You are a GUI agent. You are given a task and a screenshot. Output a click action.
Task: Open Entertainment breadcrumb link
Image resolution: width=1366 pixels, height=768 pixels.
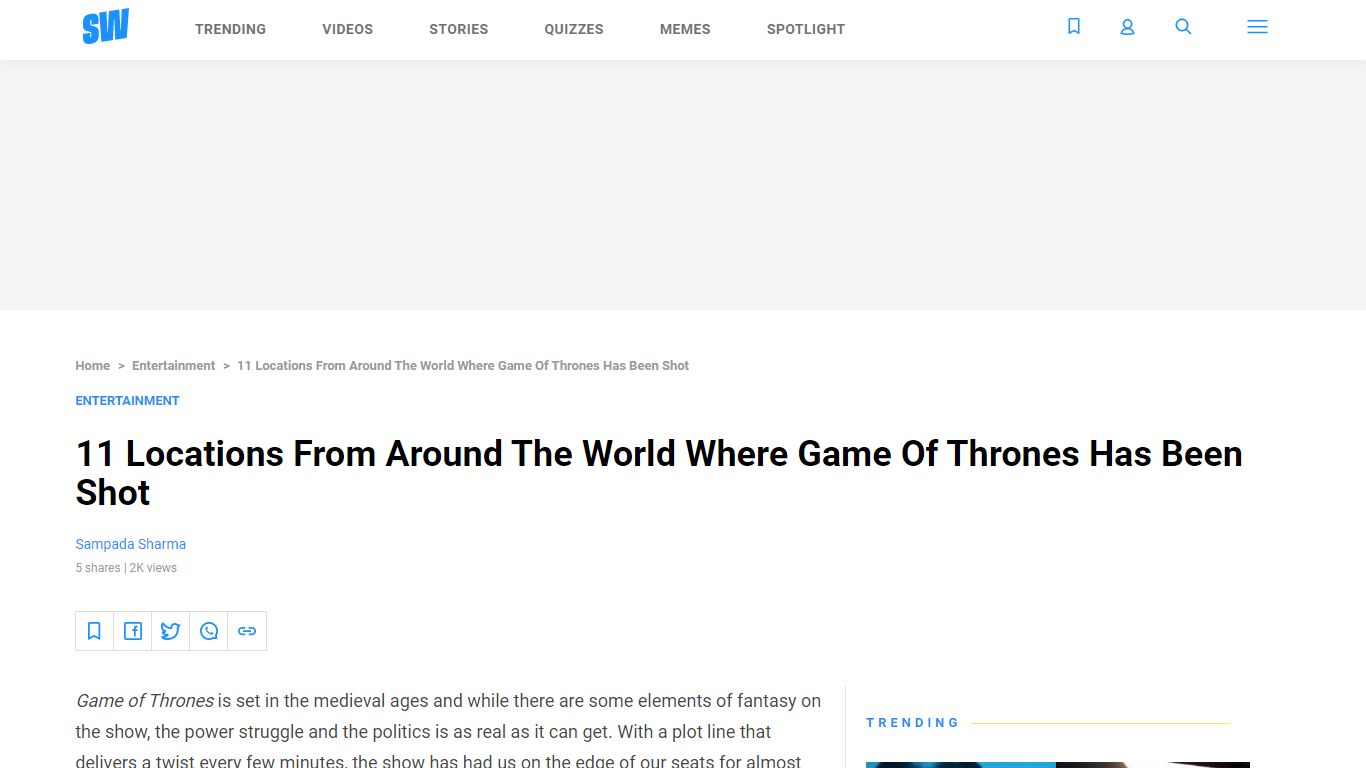point(173,366)
